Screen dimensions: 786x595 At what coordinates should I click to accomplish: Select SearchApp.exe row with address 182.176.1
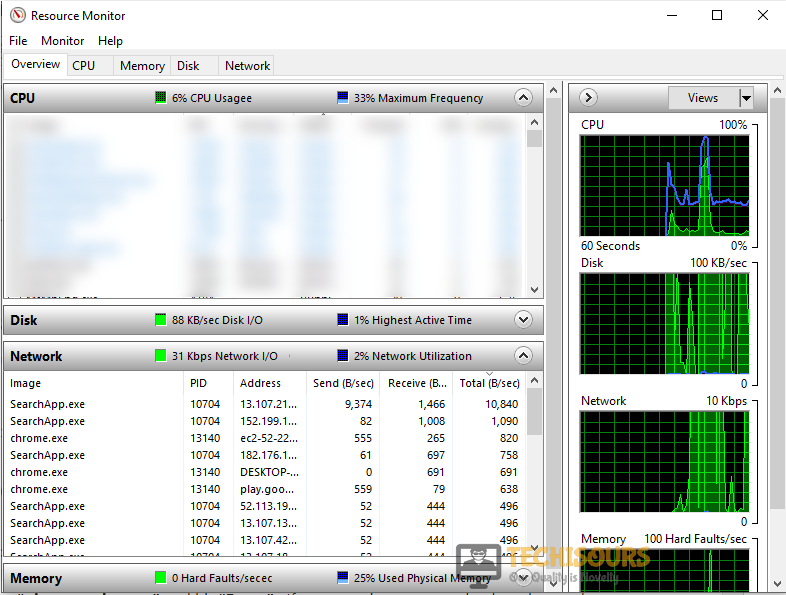tap(265, 455)
